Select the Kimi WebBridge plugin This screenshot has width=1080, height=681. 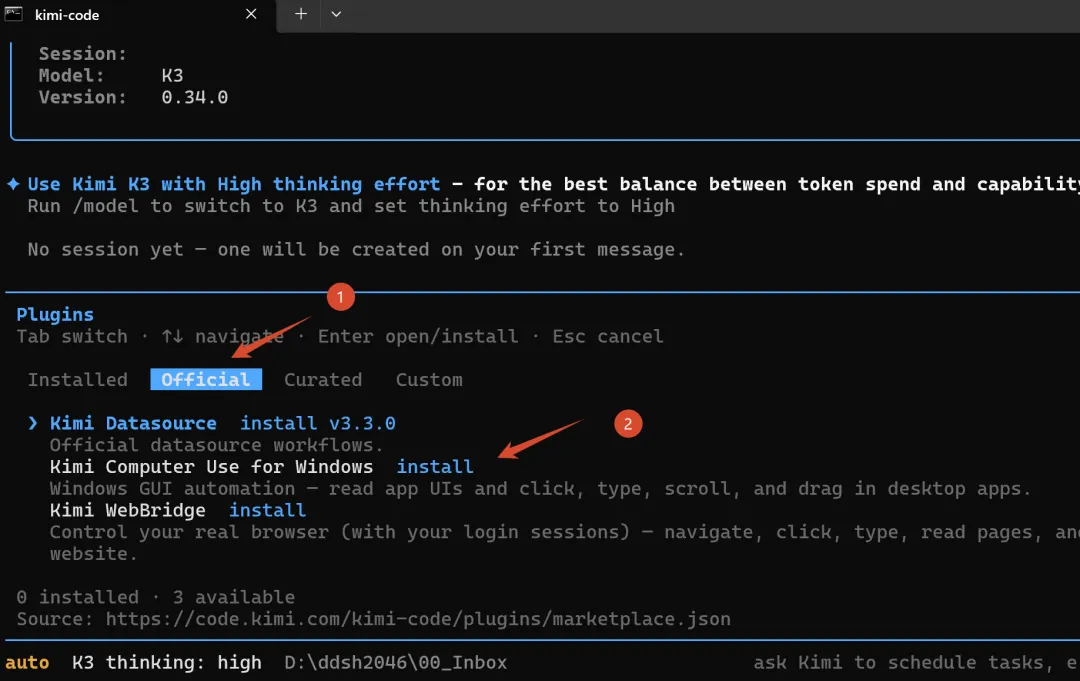[x=127, y=510]
